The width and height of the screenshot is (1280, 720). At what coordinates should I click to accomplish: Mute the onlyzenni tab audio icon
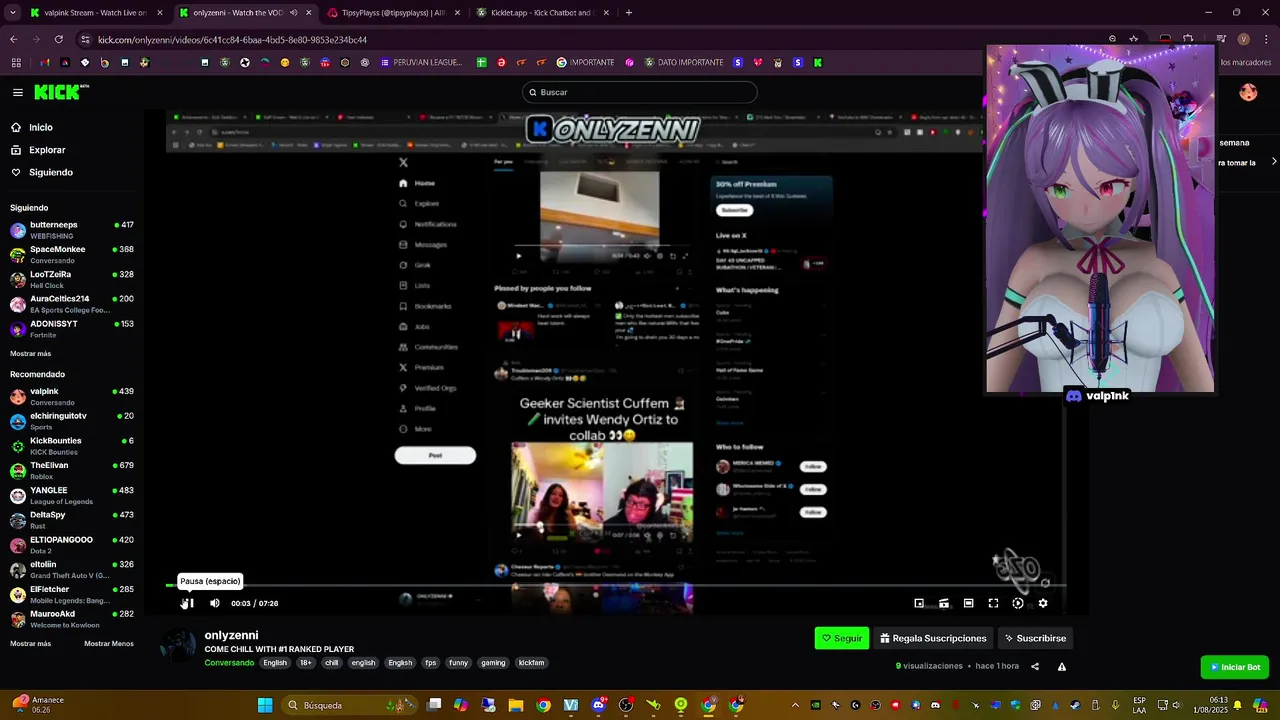[x=294, y=13]
